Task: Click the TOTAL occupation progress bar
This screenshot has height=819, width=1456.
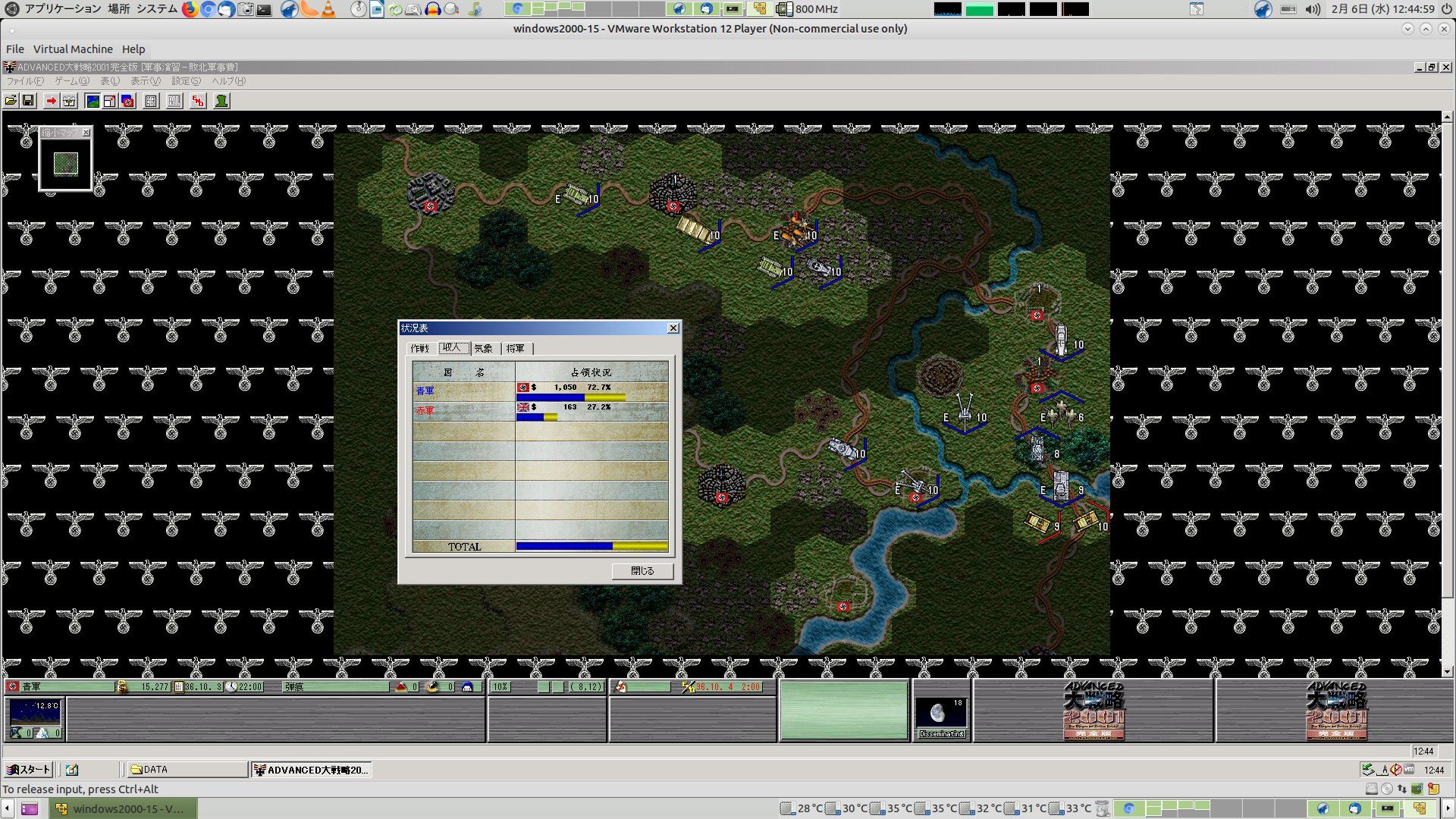Action: click(591, 546)
